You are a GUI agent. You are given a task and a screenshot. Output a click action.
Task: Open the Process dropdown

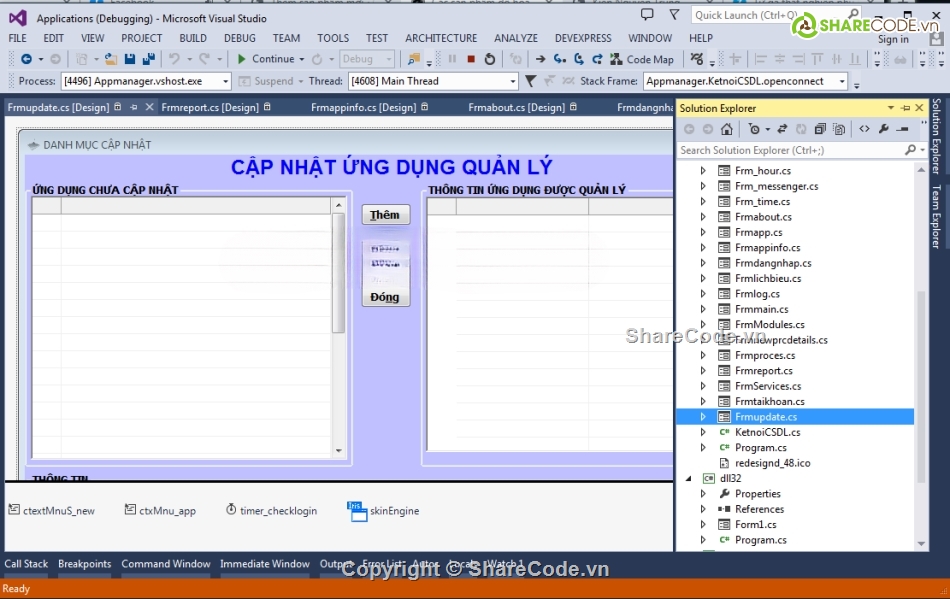225,81
